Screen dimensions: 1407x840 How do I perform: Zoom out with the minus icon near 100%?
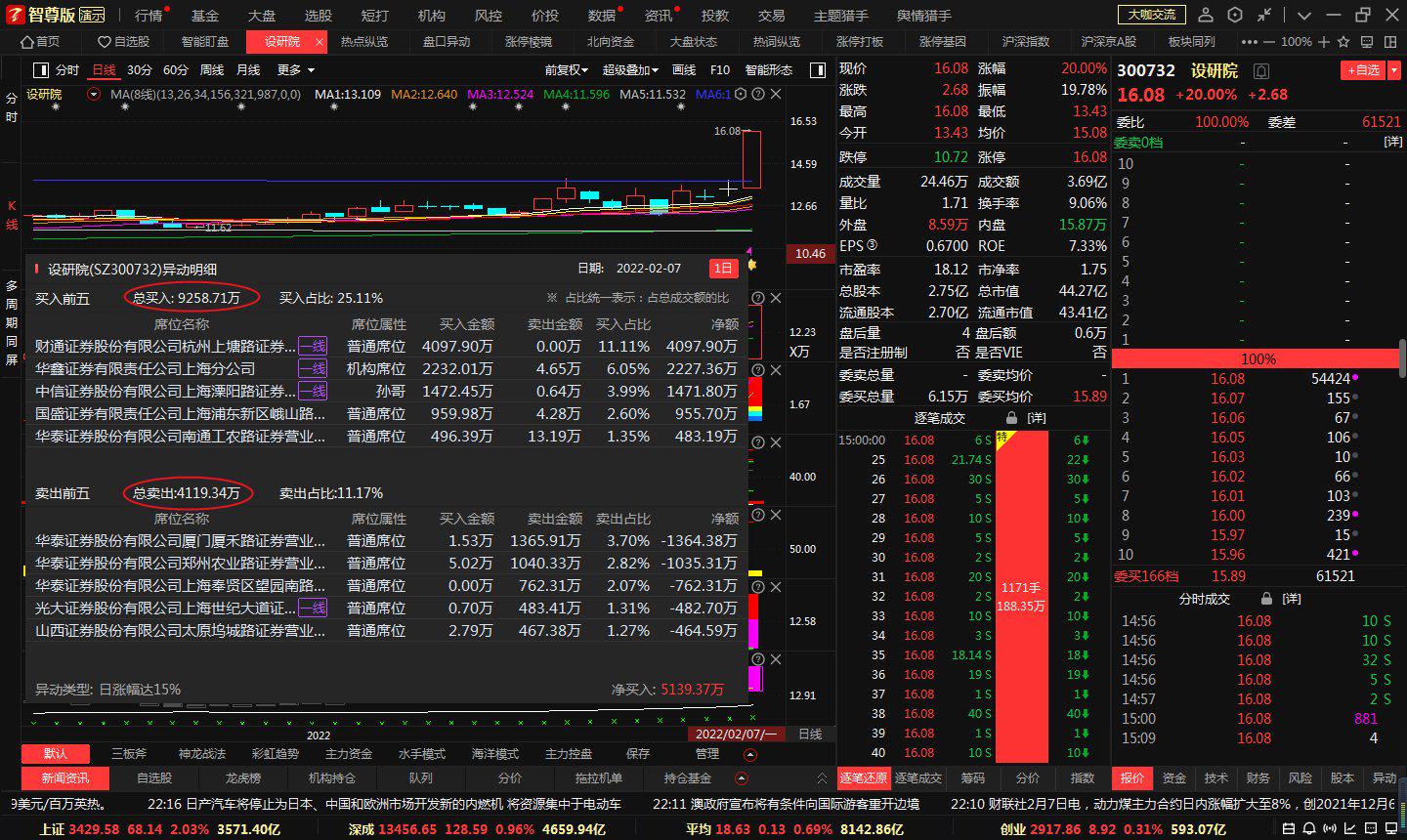(x=1268, y=42)
